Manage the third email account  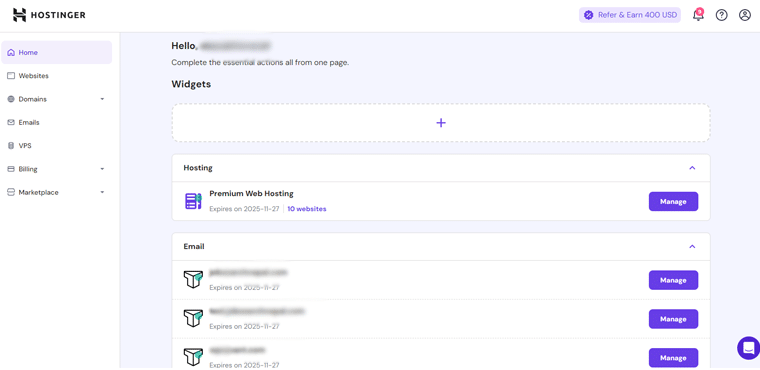tap(673, 357)
